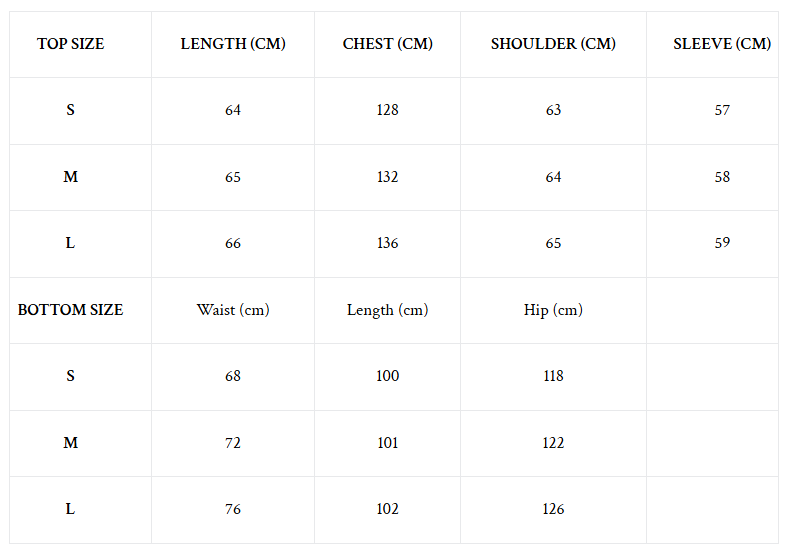Click chest value 128 for top size S

(x=387, y=110)
